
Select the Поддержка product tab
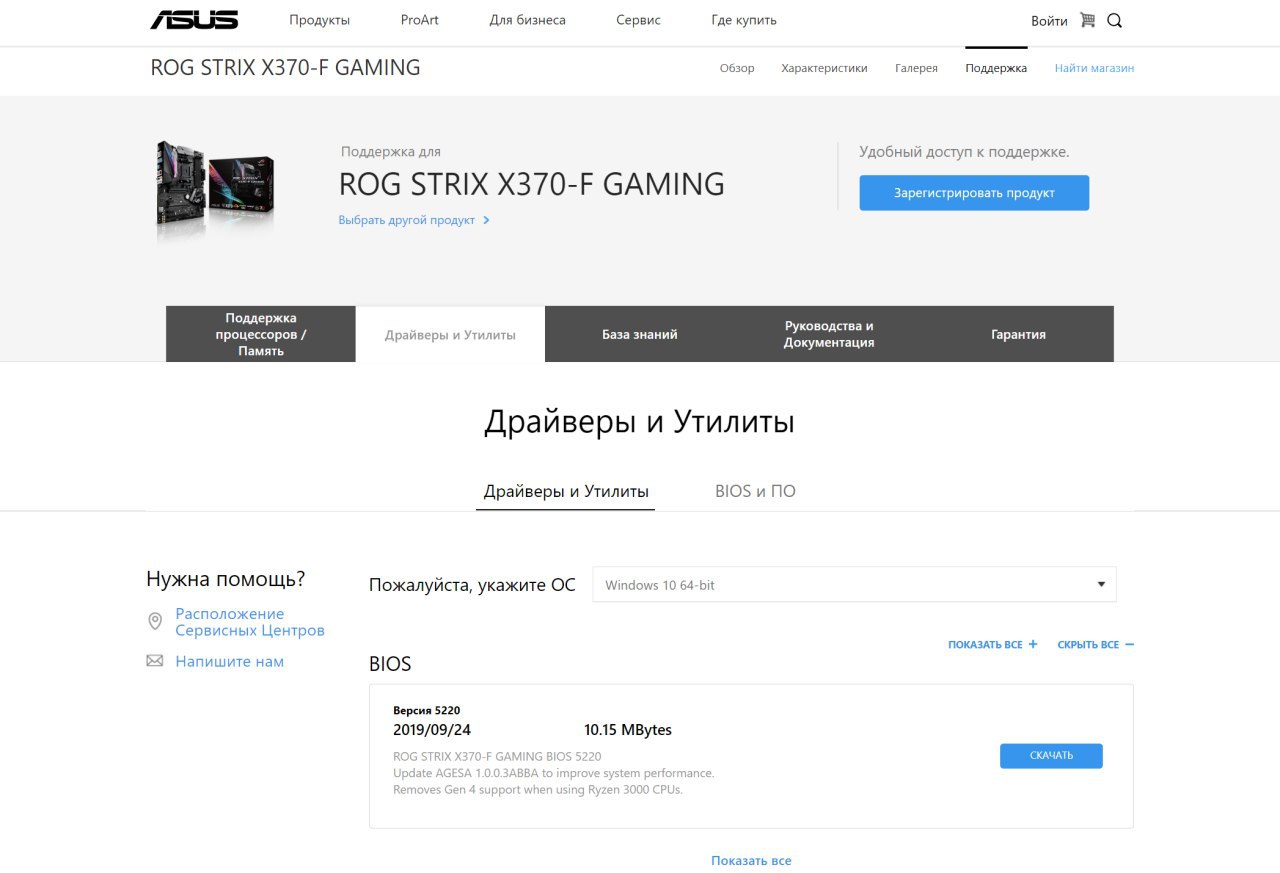tap(996, 68)
